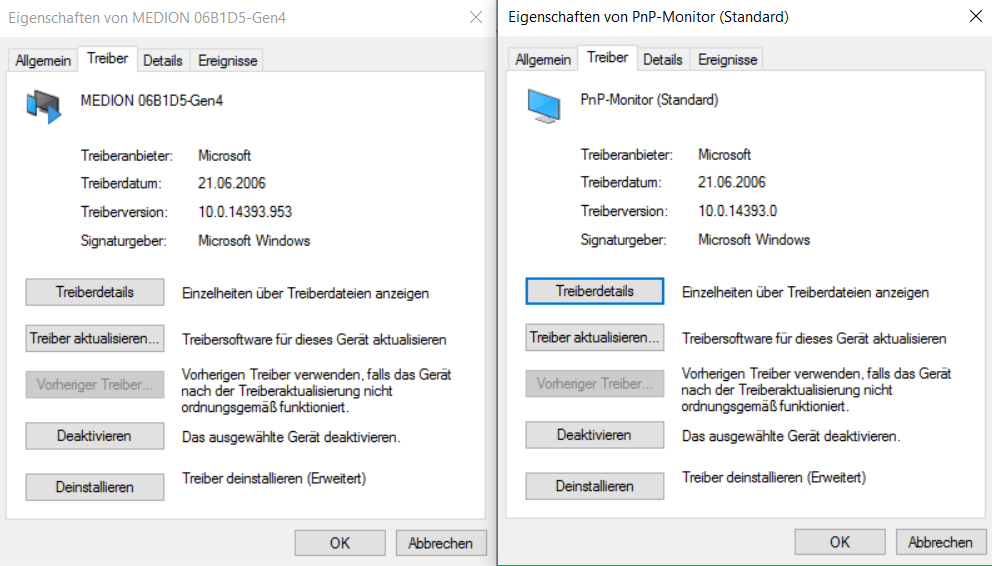
Task: Switch to Allgemein tab in PnP-Monitor dialog
Action: [x=543, y=60]
